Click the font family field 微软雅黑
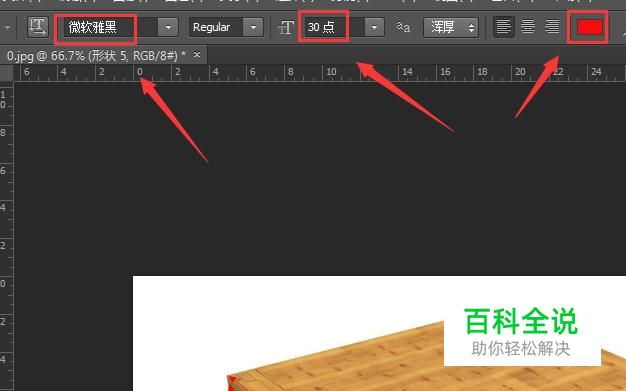The image size is (626, 391). (110, 27)
